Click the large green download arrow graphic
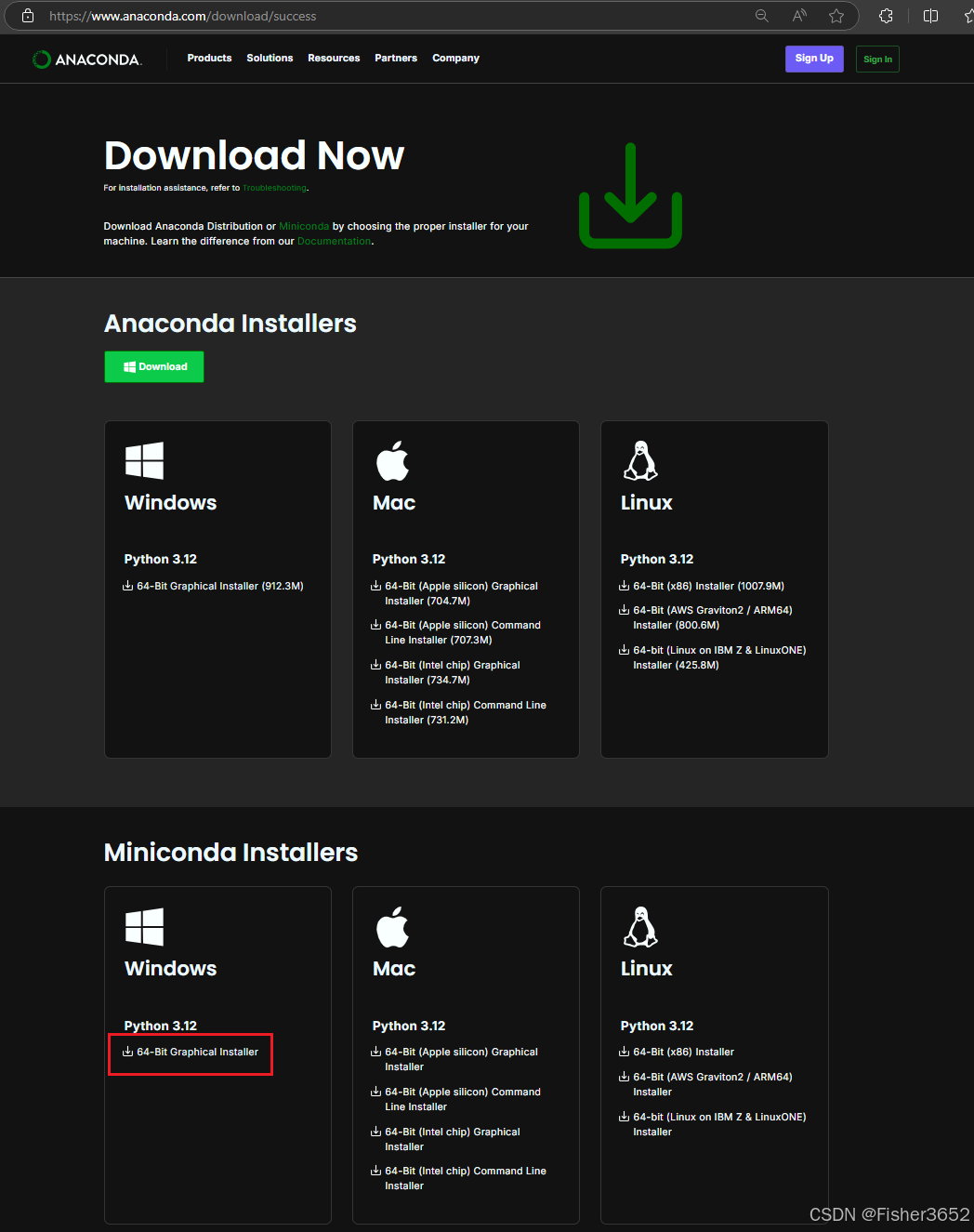The image size is (974, 1232). (630, 195)
